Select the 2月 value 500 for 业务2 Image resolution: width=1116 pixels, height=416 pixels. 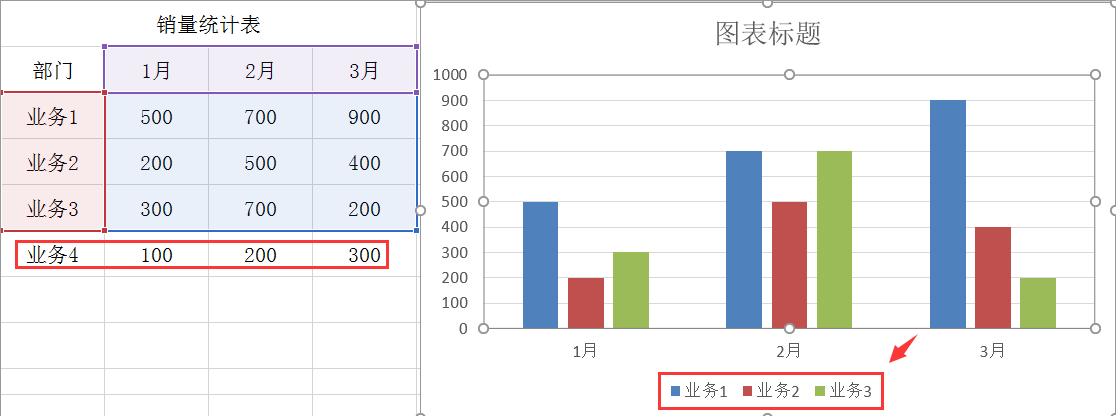click(x=260, y=162)
